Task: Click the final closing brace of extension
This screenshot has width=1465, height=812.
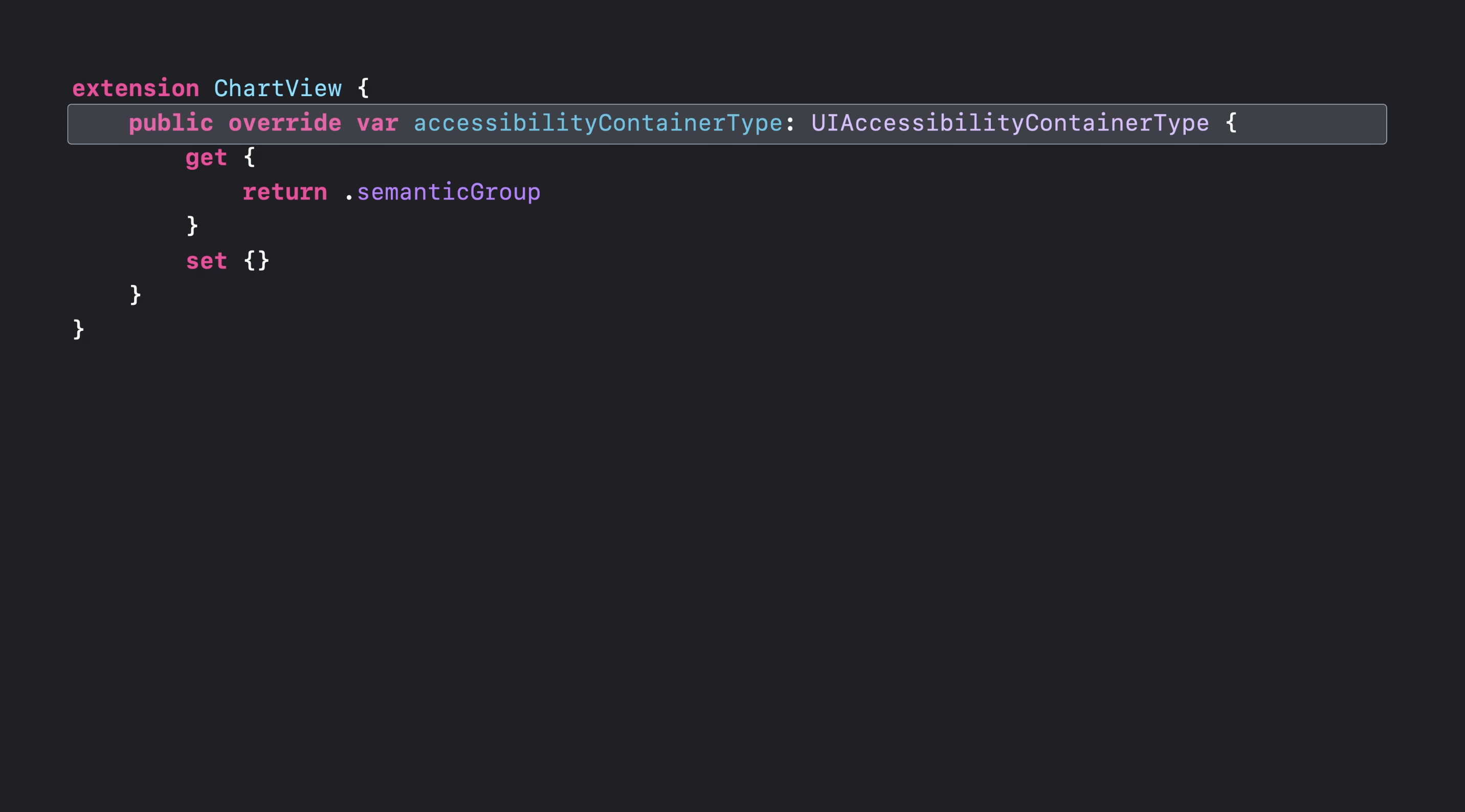Action: (78, 330)
